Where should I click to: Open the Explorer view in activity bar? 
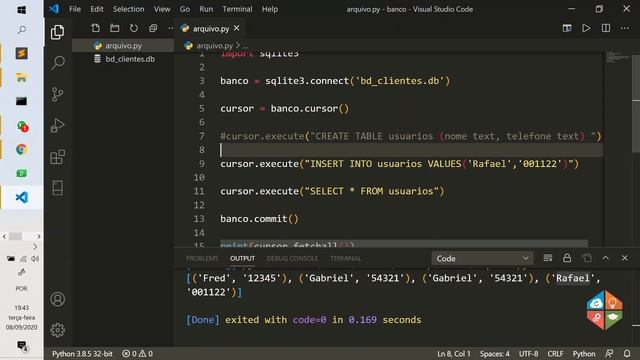click(x=58, y=32)
